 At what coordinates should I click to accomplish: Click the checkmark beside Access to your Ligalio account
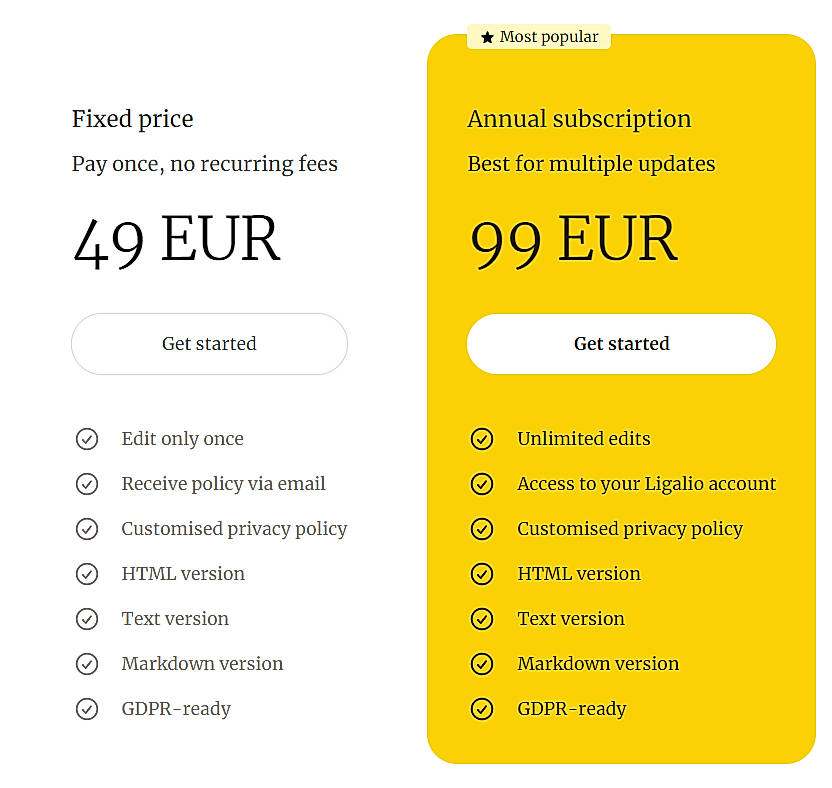(482, 483)
